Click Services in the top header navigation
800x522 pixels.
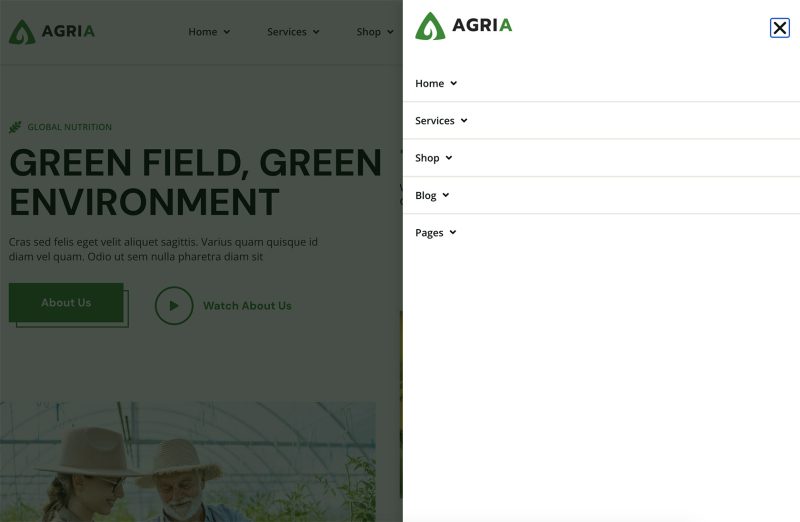pos(287,32)
